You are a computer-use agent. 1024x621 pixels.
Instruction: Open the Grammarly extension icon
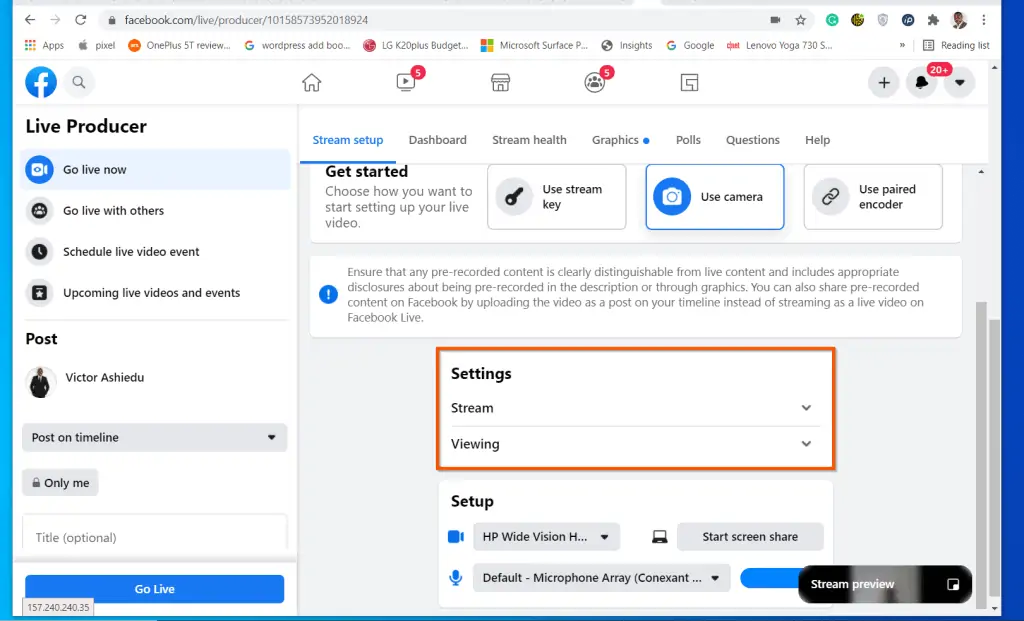pyautogui.click(x=832, y=20)
